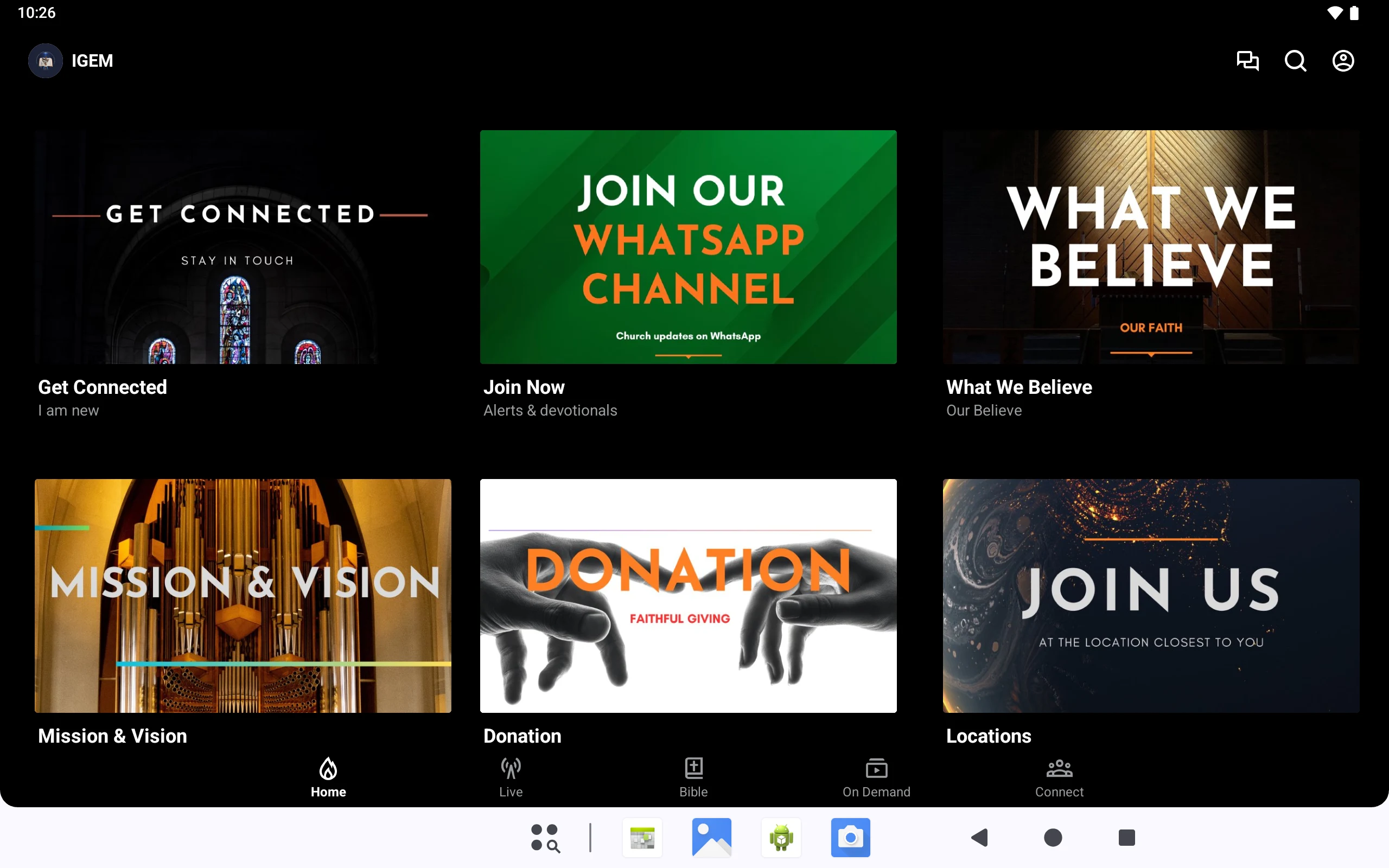This screenshot has width=1389, height=868.
Task: Open the Join Us locations image
Action: (1151, 596)
